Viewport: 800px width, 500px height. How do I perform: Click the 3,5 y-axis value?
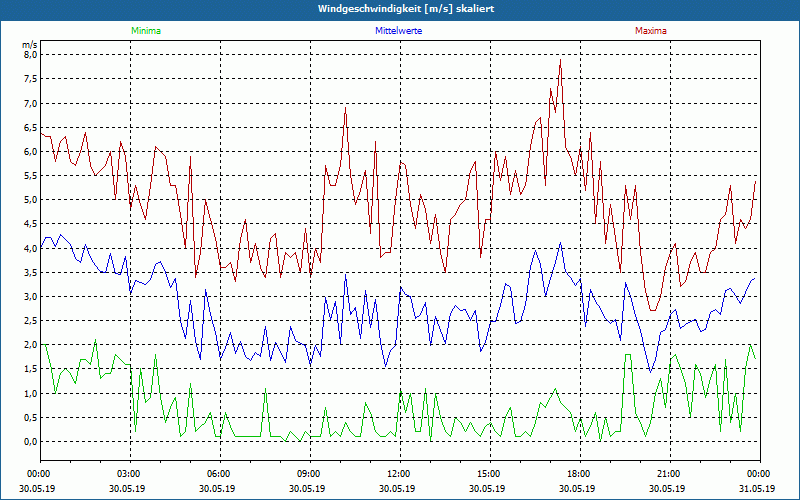pyautogui.click(x=31, y=272)
